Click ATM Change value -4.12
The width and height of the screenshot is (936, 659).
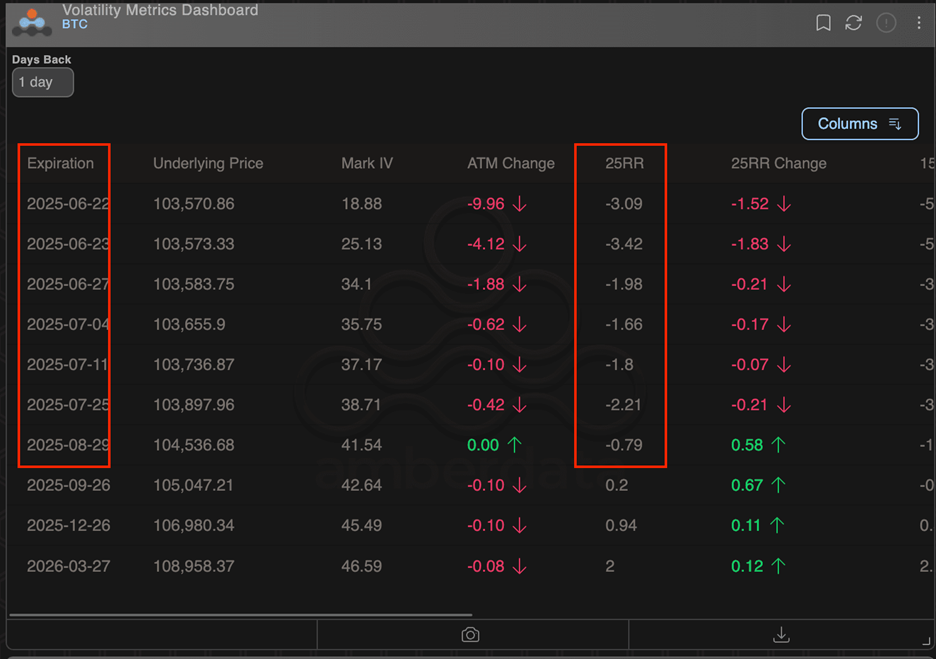[x=486, y=244]
